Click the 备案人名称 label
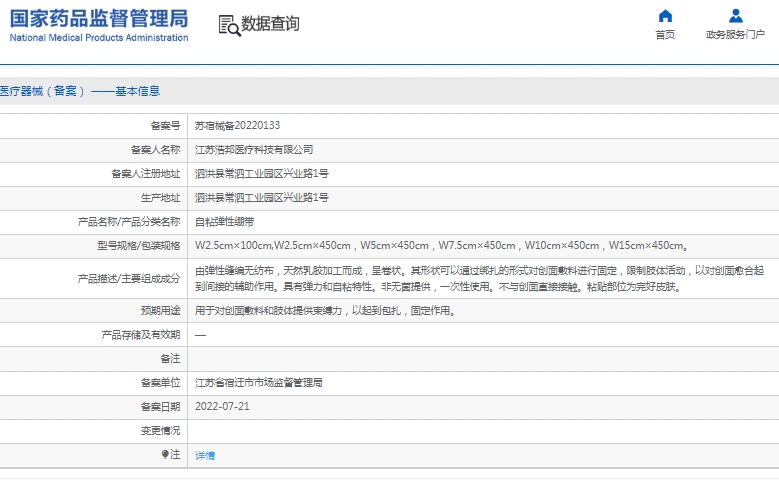Image resolution: width=779 pixels, height=484 pixels. [156, 150]
